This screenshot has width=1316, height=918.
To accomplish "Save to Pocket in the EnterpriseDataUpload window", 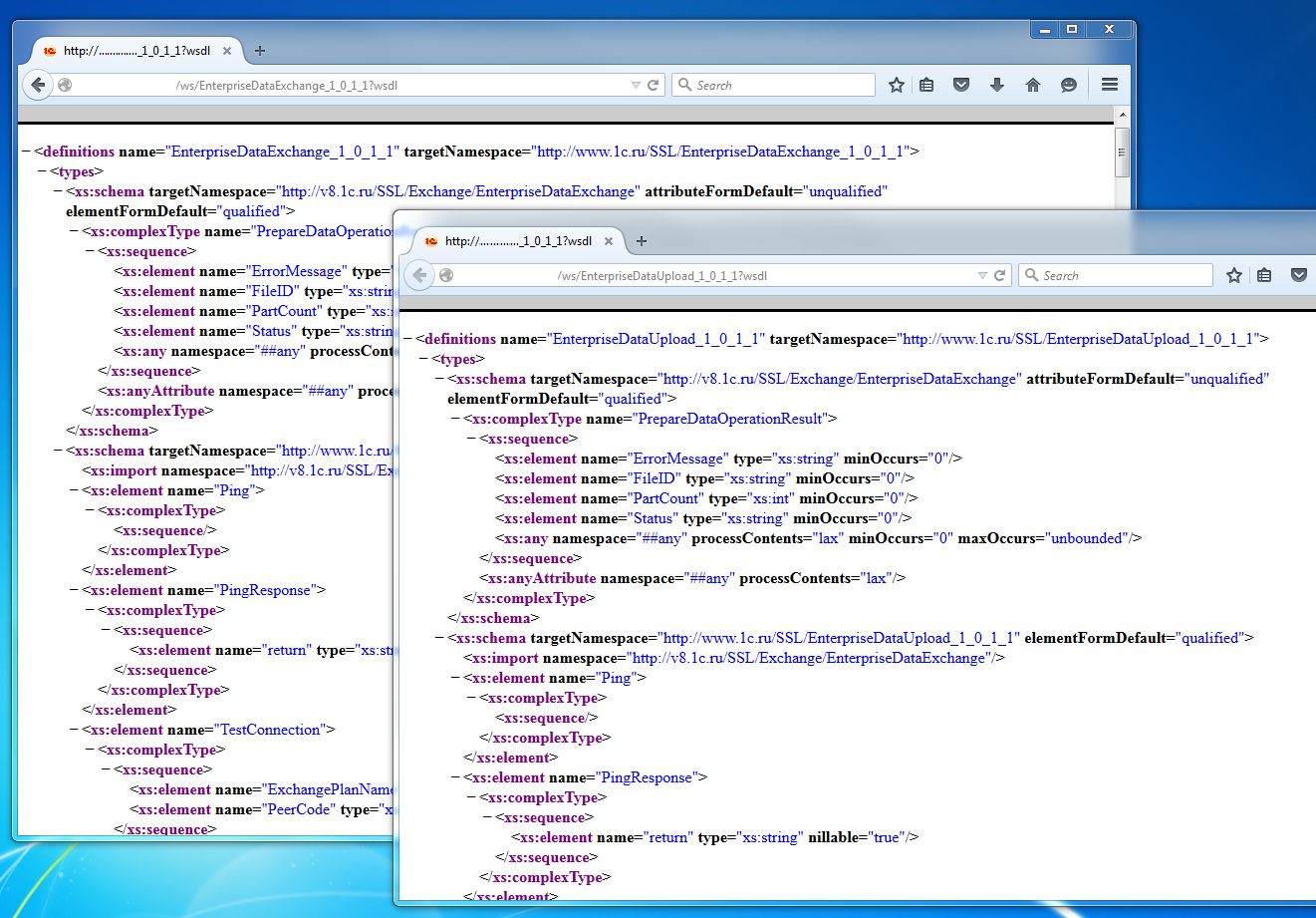I will pos(1298,275).
